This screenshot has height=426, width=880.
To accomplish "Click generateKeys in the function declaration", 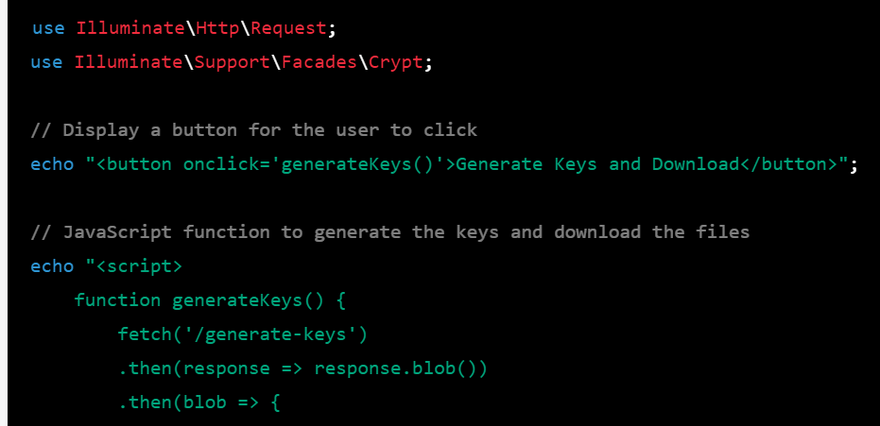I will click(227, 300).
